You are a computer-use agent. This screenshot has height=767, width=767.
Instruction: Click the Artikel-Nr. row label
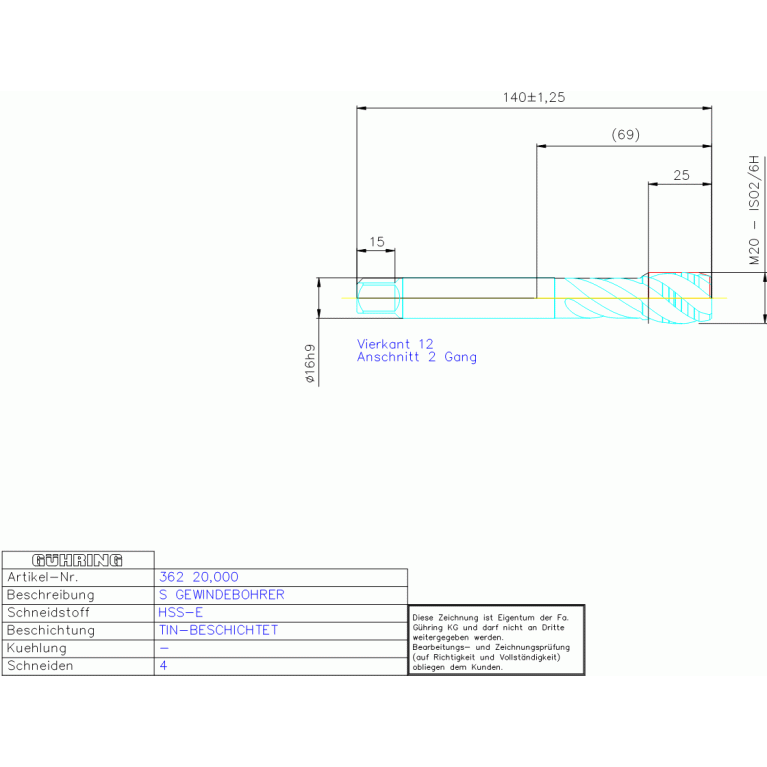pyautogui.click(x=42, y=577)
